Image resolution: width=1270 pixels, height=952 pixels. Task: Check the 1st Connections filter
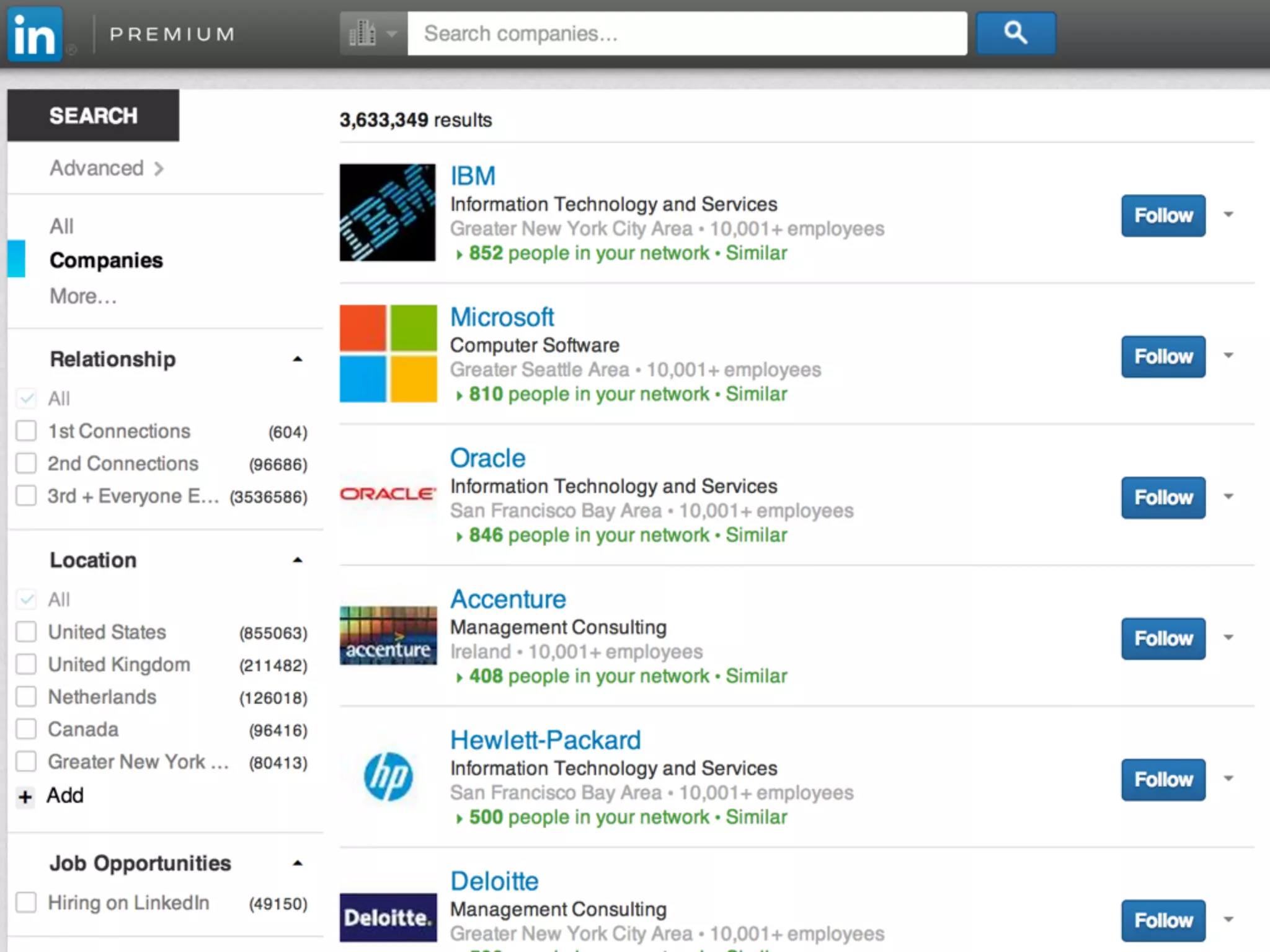point(26,431)
